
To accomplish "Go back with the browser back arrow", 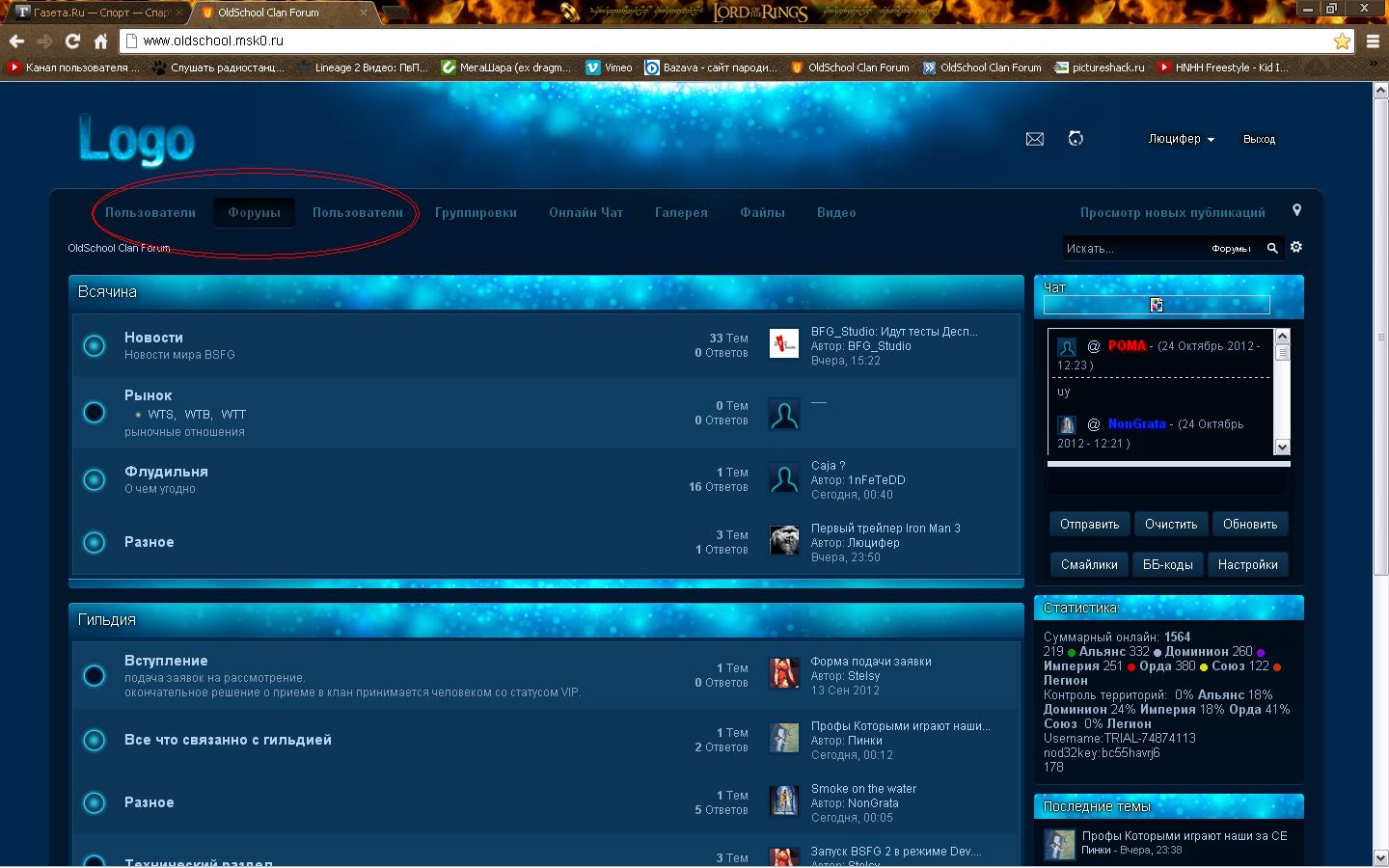I will click(x=16, y=41).
